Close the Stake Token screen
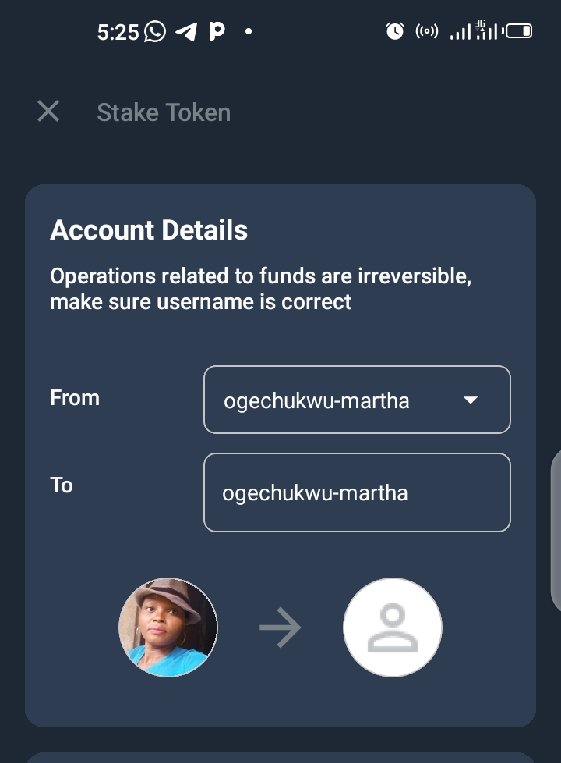561x763 pixels. 48,111
